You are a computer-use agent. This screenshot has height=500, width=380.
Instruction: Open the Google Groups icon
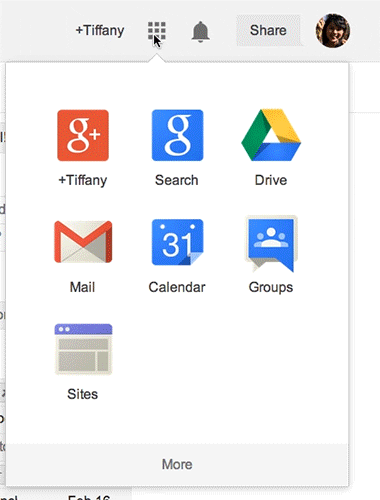(x=271, y=243)
